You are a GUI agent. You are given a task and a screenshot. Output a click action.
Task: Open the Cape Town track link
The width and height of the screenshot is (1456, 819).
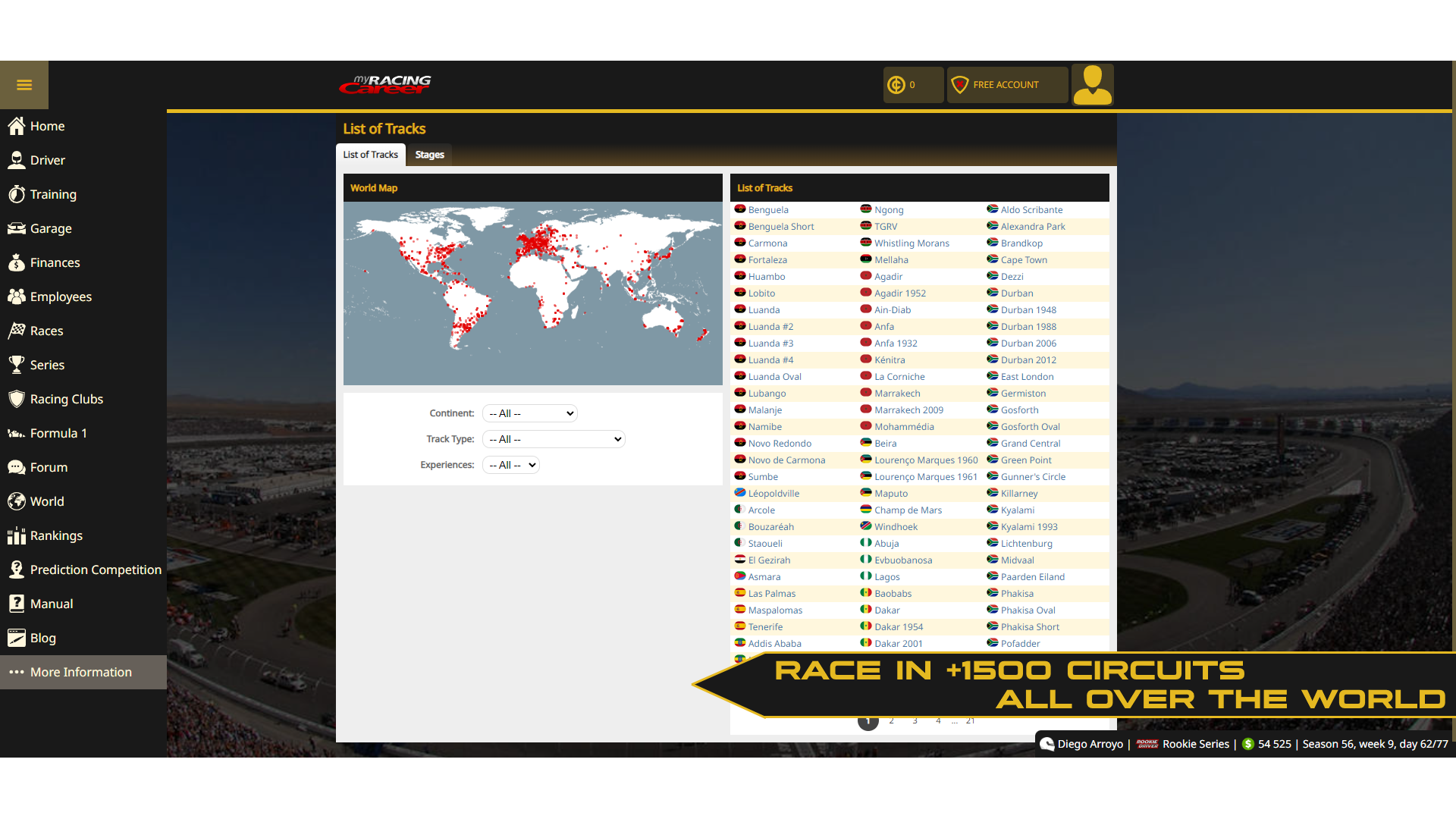(1025, 259)
